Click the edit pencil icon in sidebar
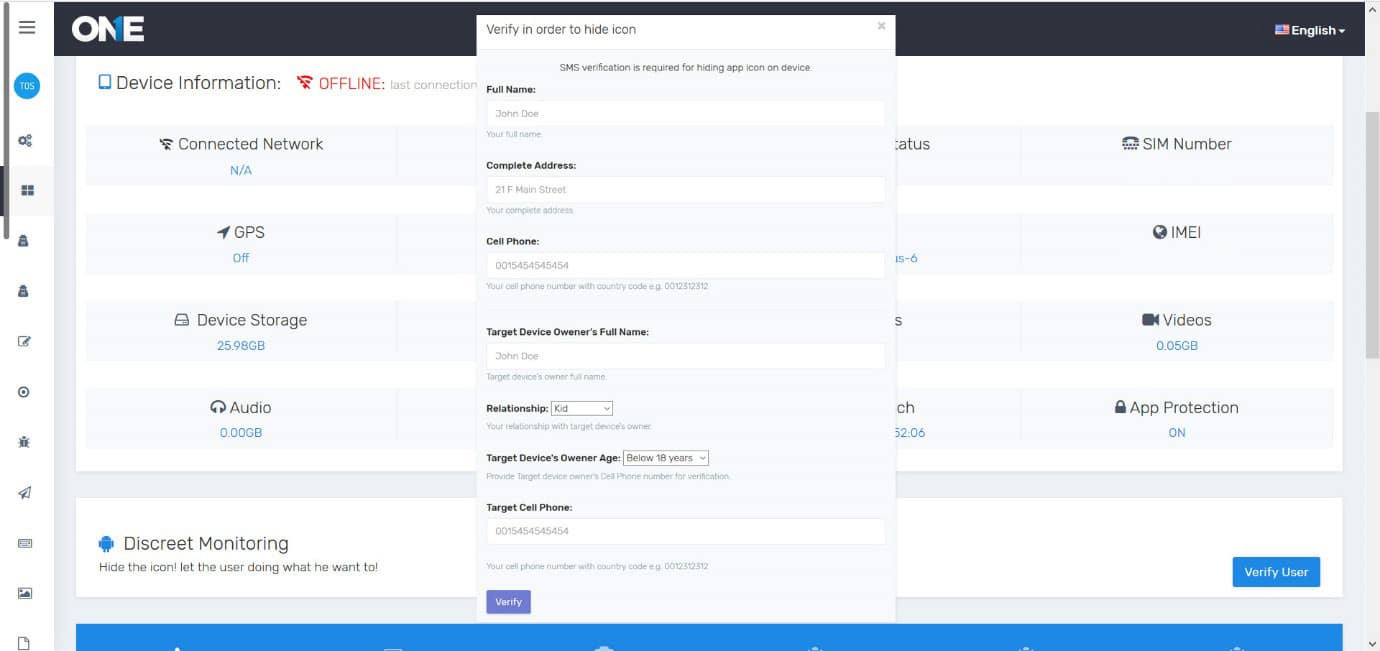The width and height of the screenshot is (1380, 651). pyautogui.click(x=25, y=341)
